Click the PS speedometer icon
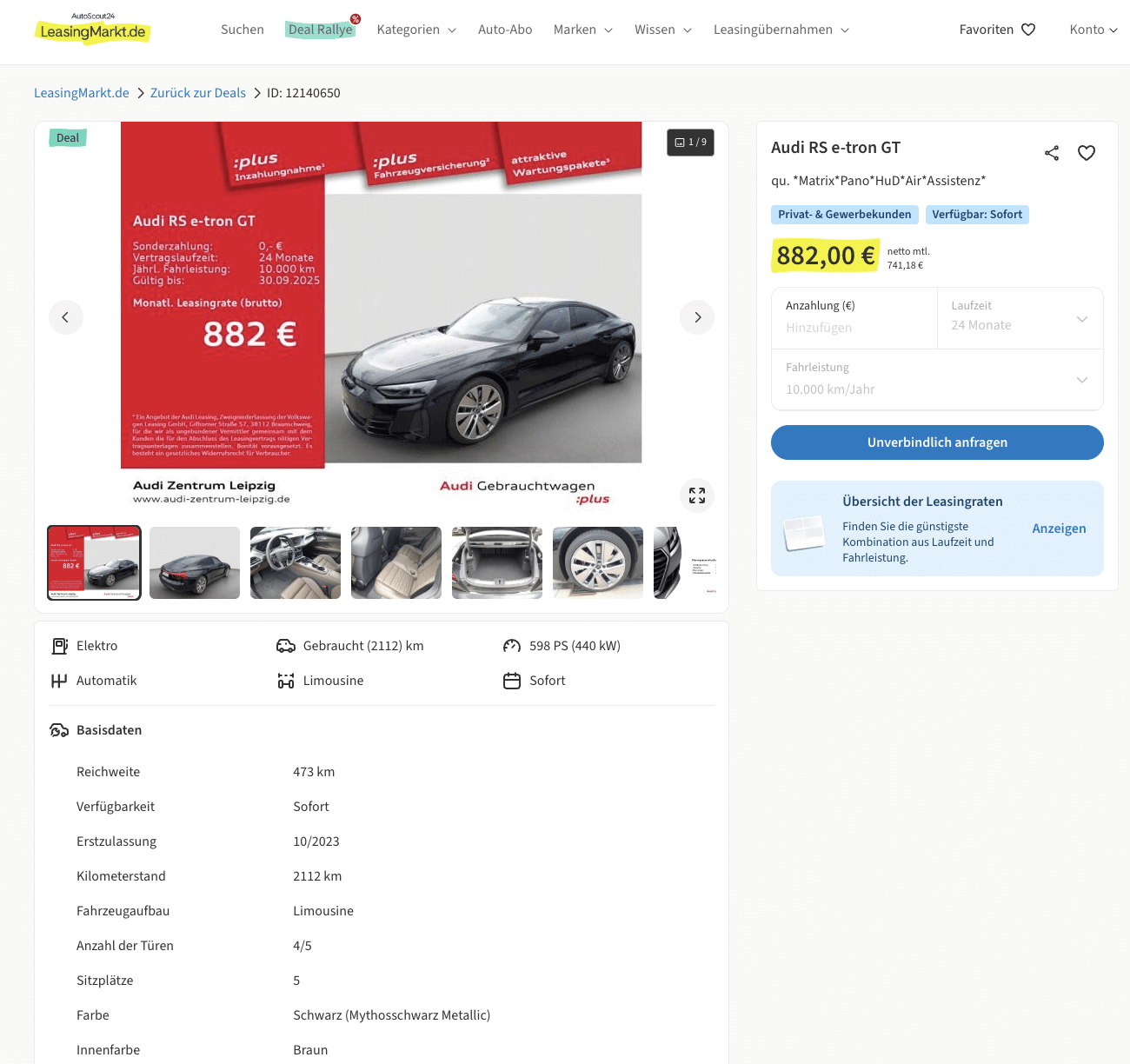Viewport: 1130px width, 1064px height. coord(512,646)
